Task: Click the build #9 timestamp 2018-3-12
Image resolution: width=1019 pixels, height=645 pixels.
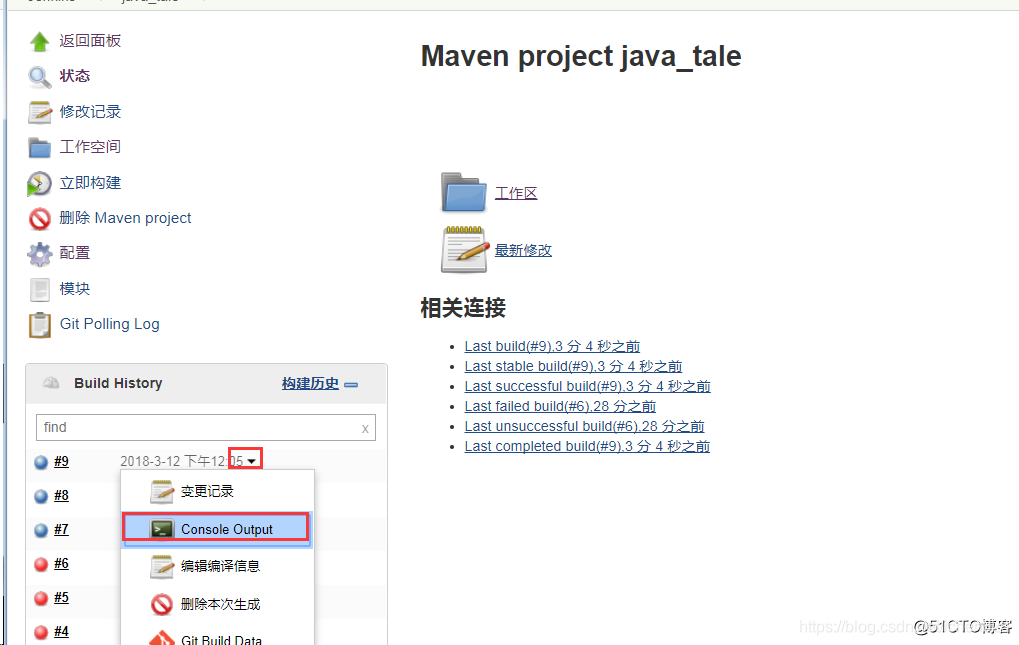Action: point(181,461)
